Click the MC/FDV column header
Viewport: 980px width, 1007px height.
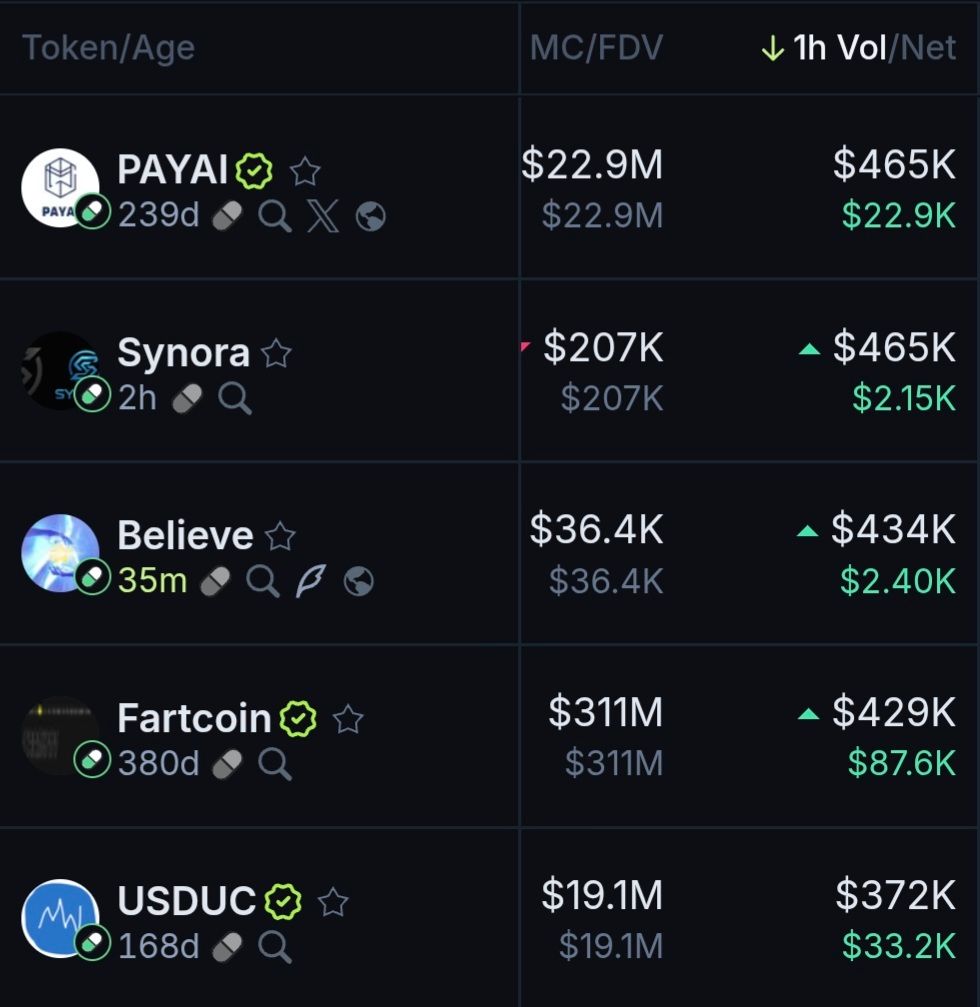(596, 48)
